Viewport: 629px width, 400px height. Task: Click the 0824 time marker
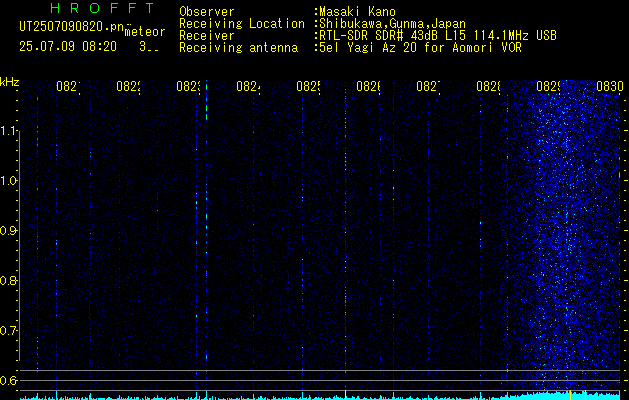click(249, 86)
